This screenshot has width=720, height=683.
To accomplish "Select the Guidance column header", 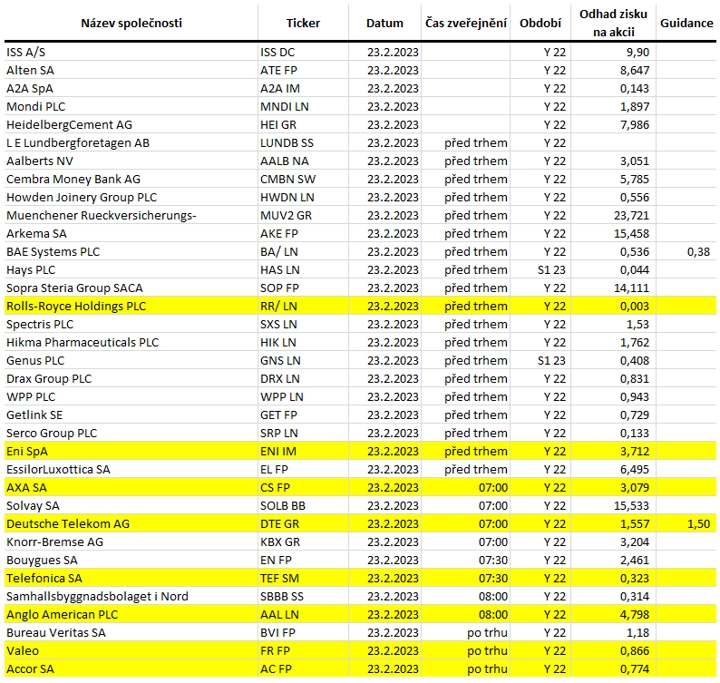I will click(x=686, y=23).
